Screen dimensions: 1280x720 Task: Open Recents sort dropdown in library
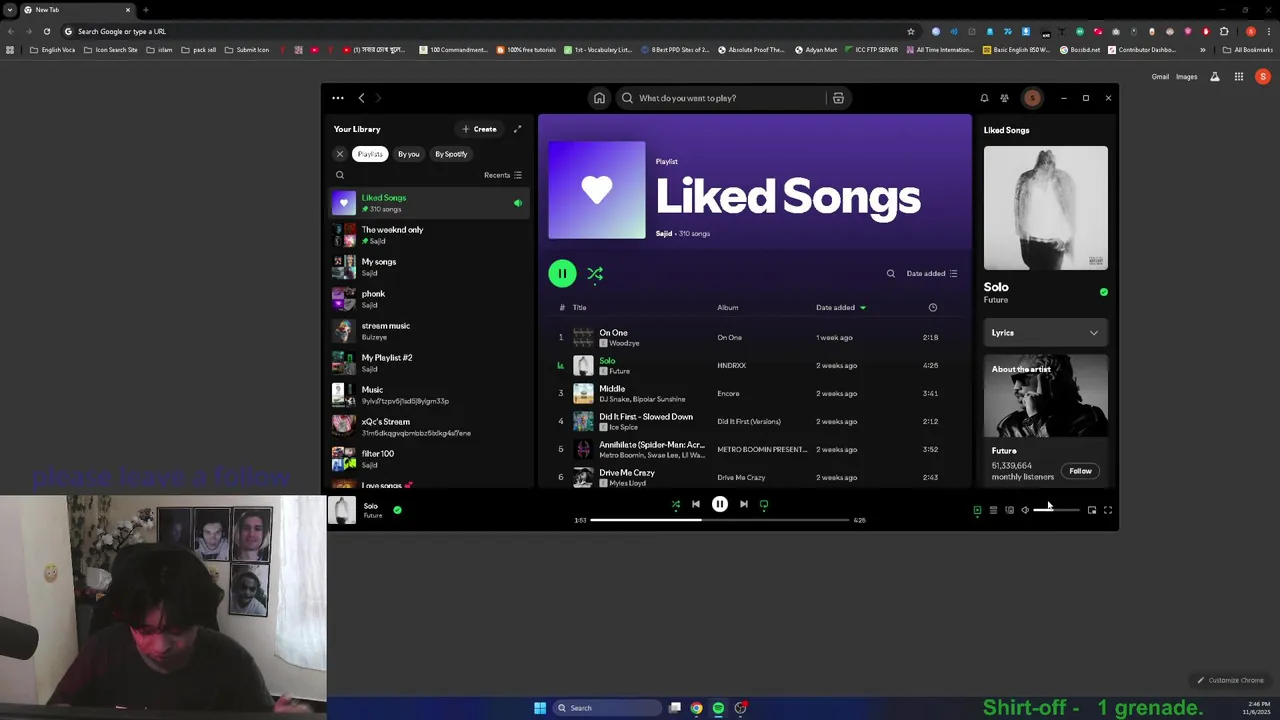click(503, 175)
